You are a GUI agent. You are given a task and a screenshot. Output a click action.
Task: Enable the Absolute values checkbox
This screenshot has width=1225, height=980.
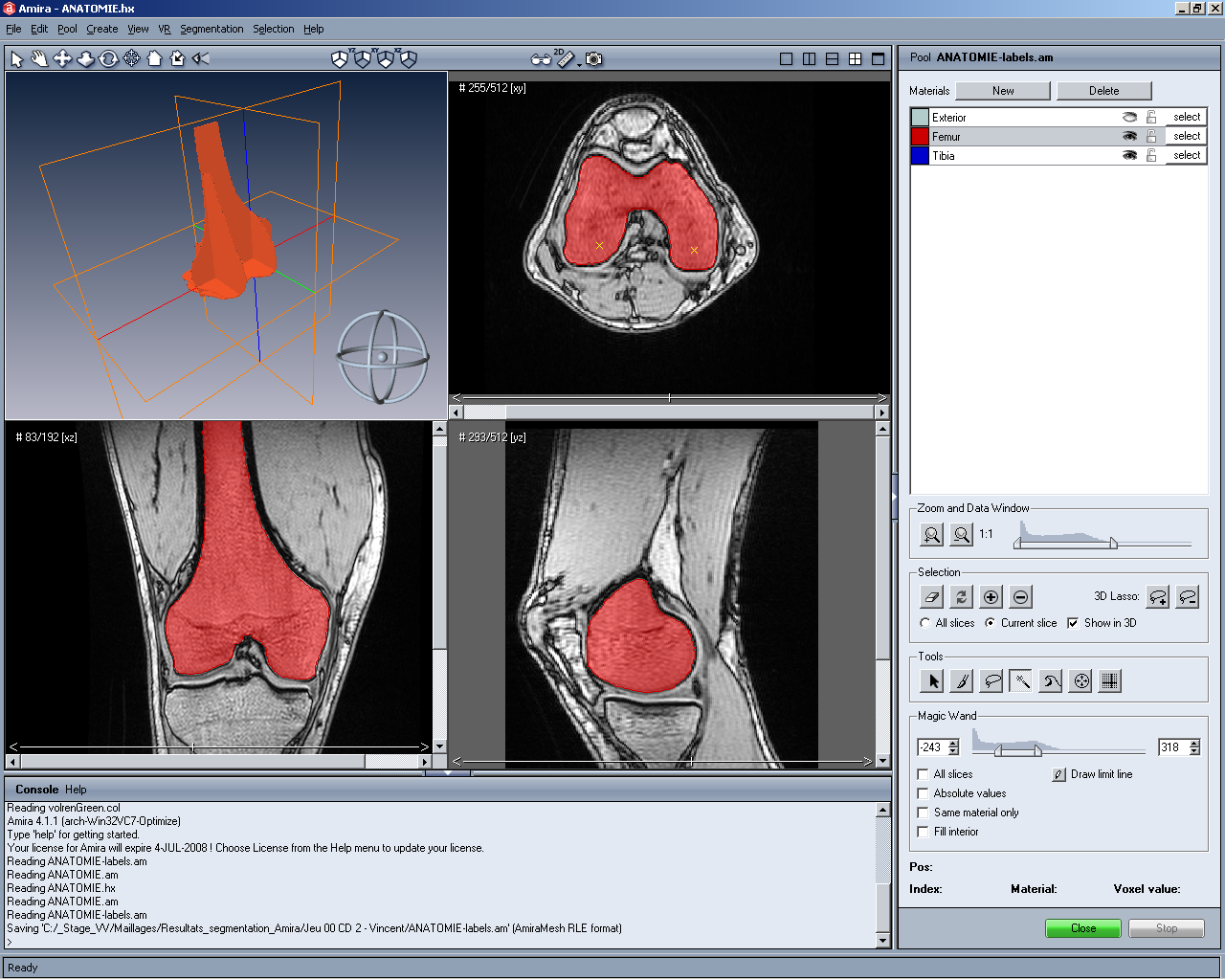[923, 793]
